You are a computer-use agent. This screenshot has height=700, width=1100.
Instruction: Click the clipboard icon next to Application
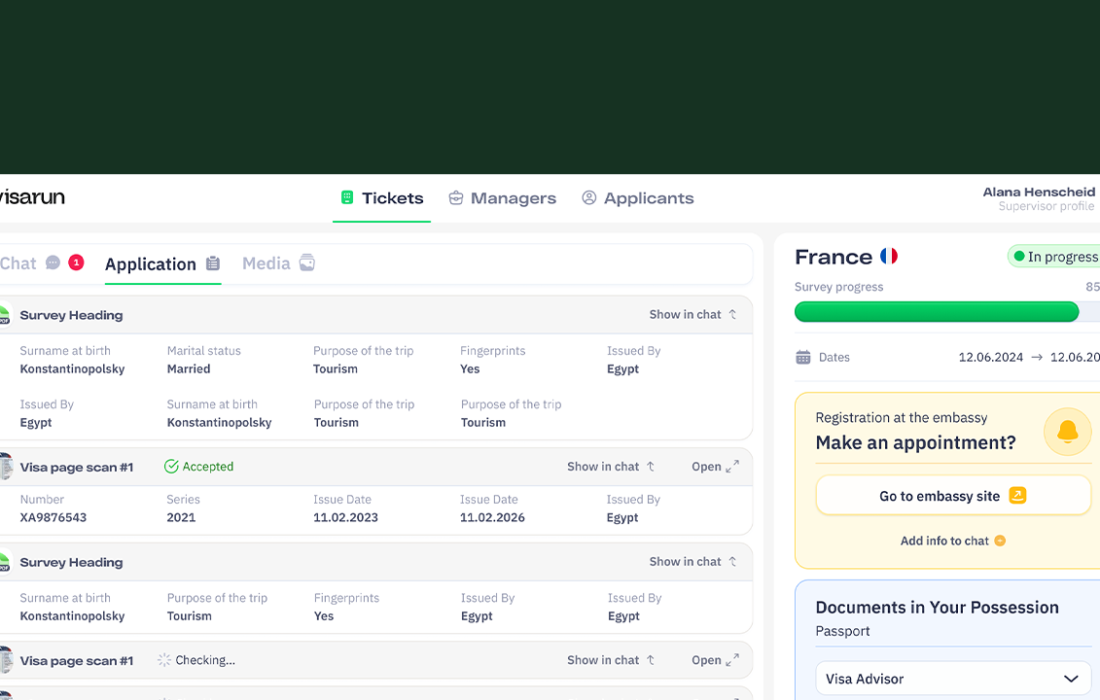[213, 264]
